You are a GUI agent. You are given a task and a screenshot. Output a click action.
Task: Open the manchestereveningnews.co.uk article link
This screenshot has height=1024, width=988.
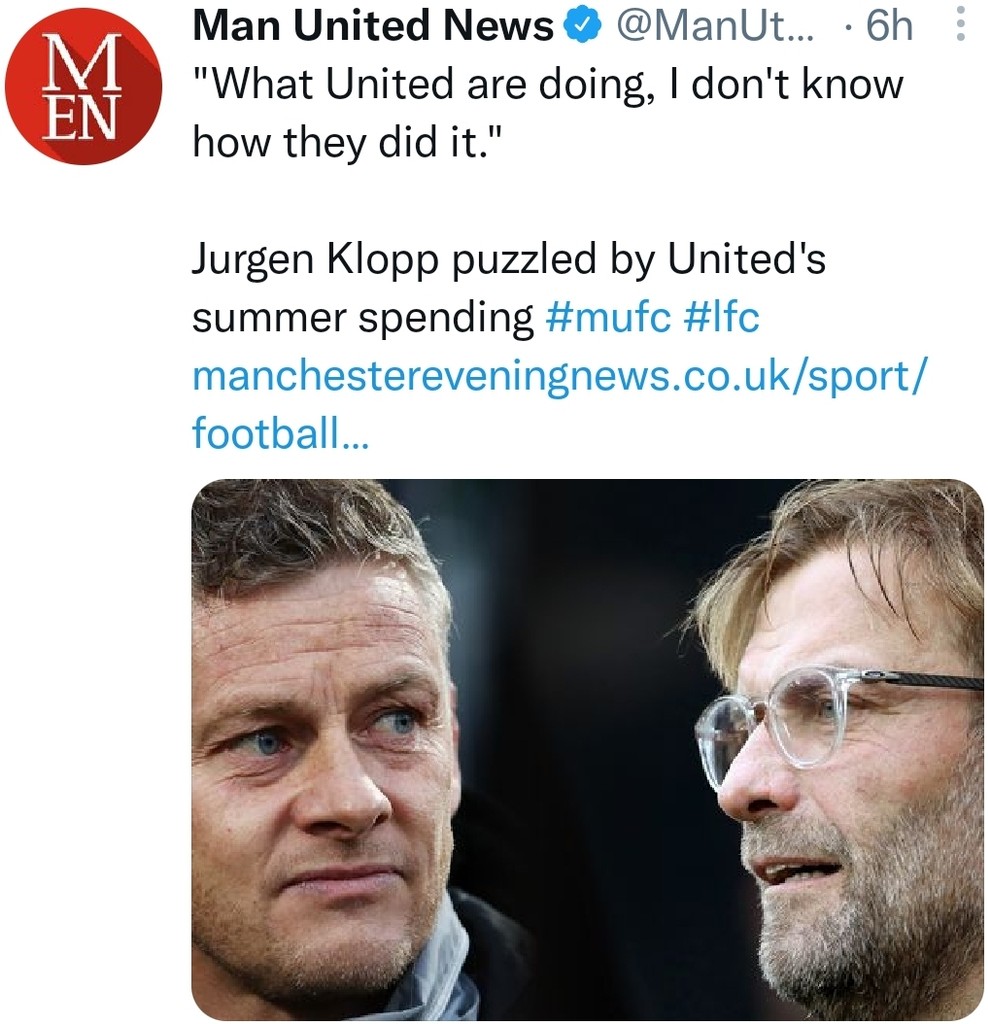pyautogui.click(x=560, y=376)
